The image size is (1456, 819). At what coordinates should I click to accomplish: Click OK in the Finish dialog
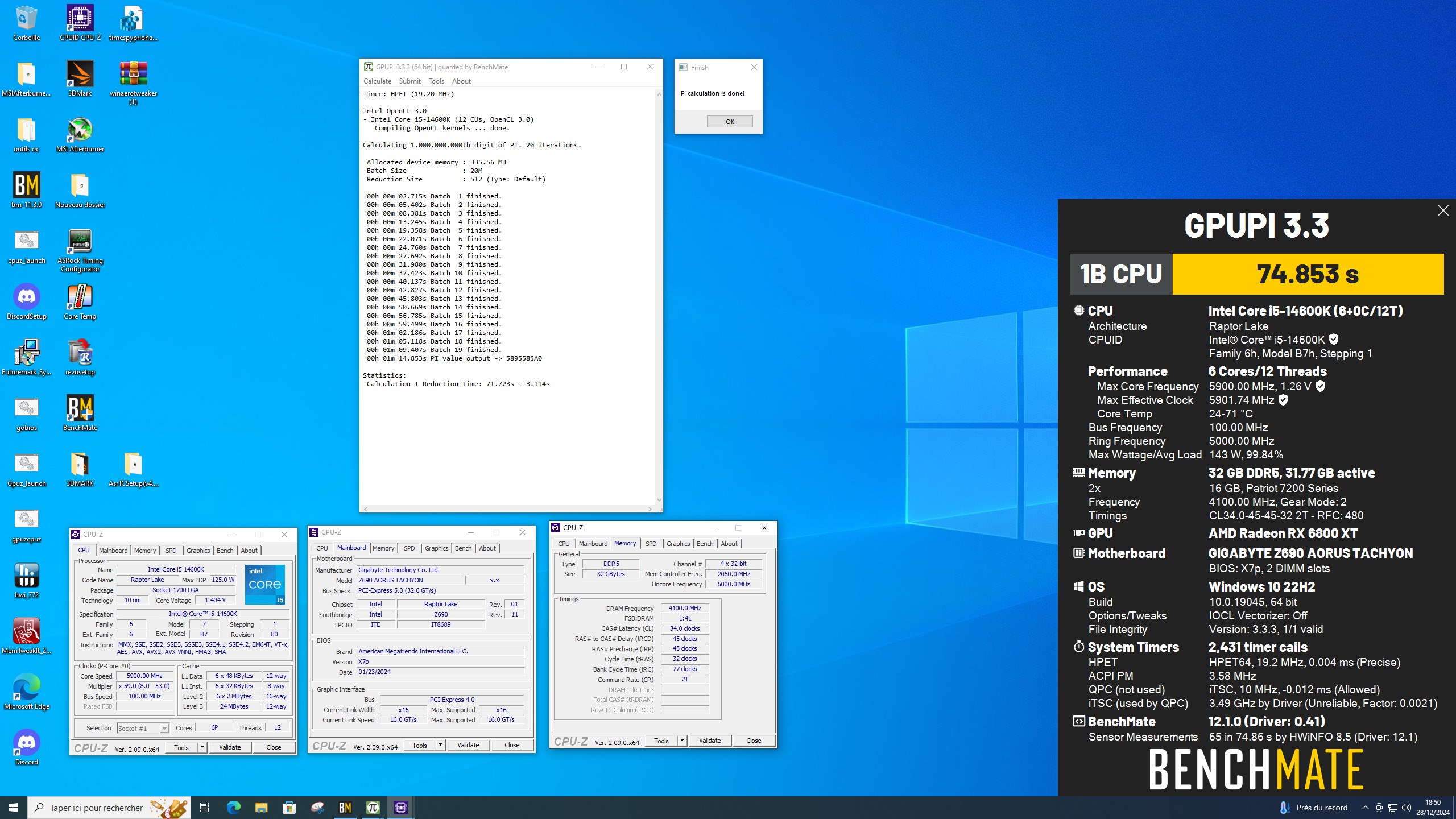click(730, 121)
